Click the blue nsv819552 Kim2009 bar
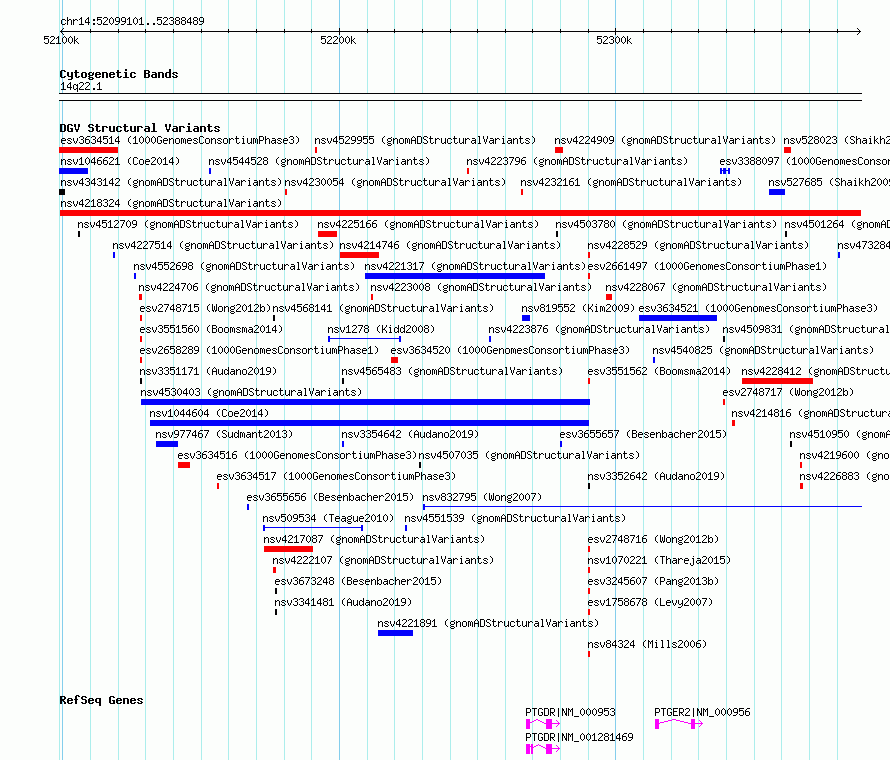 click(x=526, y=318)
